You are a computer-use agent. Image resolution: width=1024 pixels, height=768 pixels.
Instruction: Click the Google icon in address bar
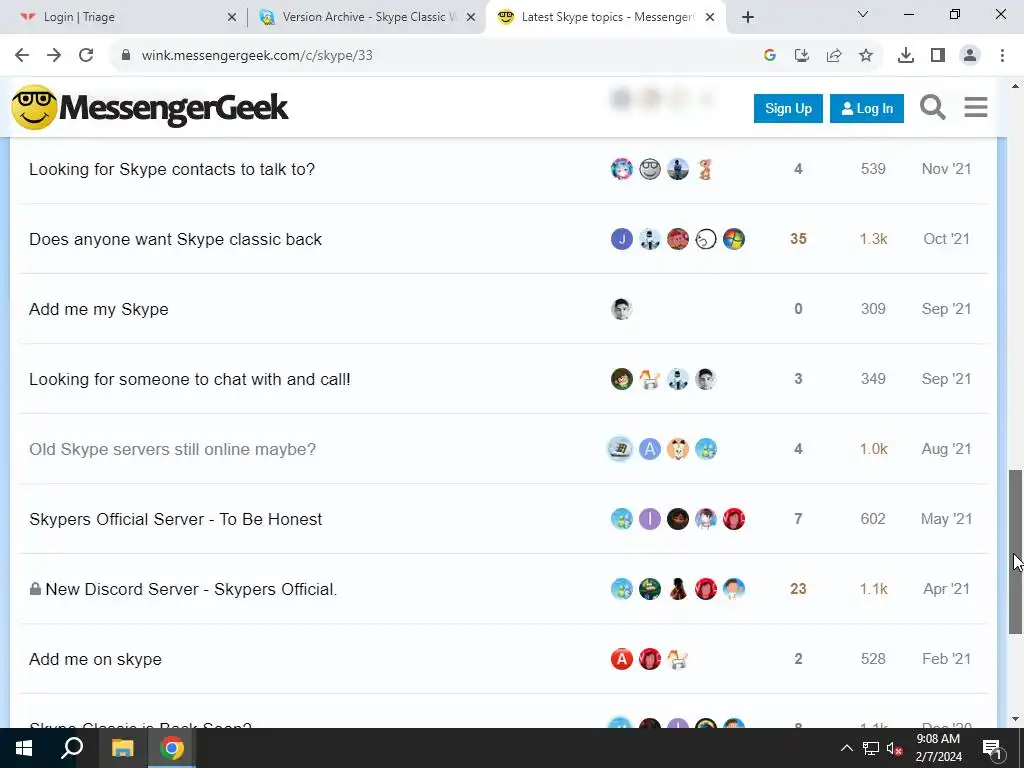[x=770, y=56]
